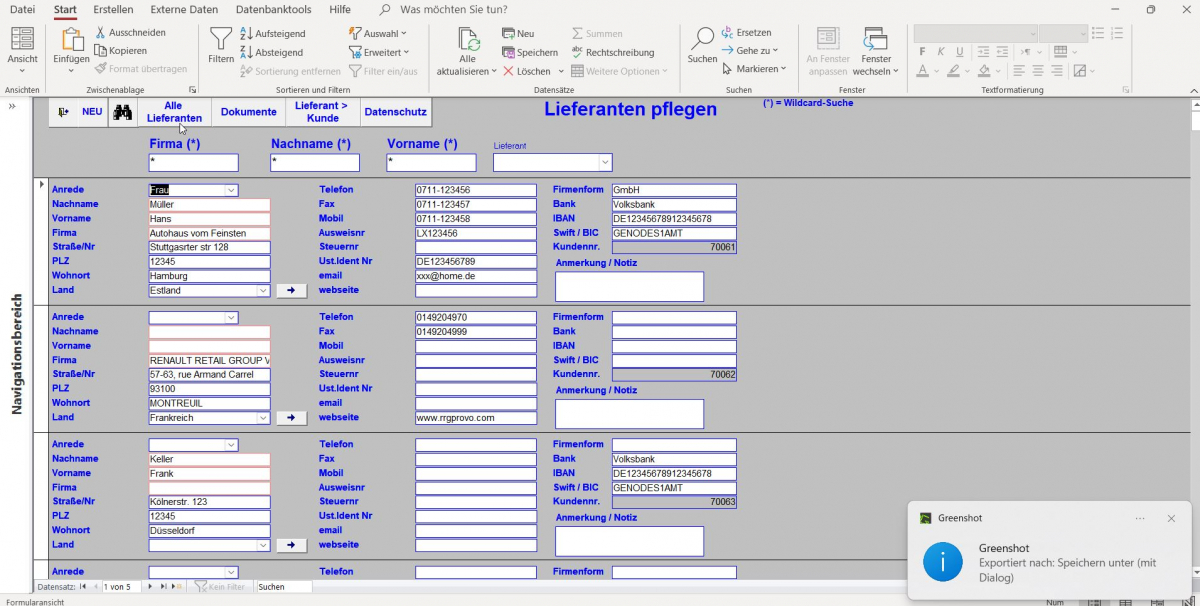Click the Lieferant > Kunde button
The image size is (1200, 606).
(321, 112)
